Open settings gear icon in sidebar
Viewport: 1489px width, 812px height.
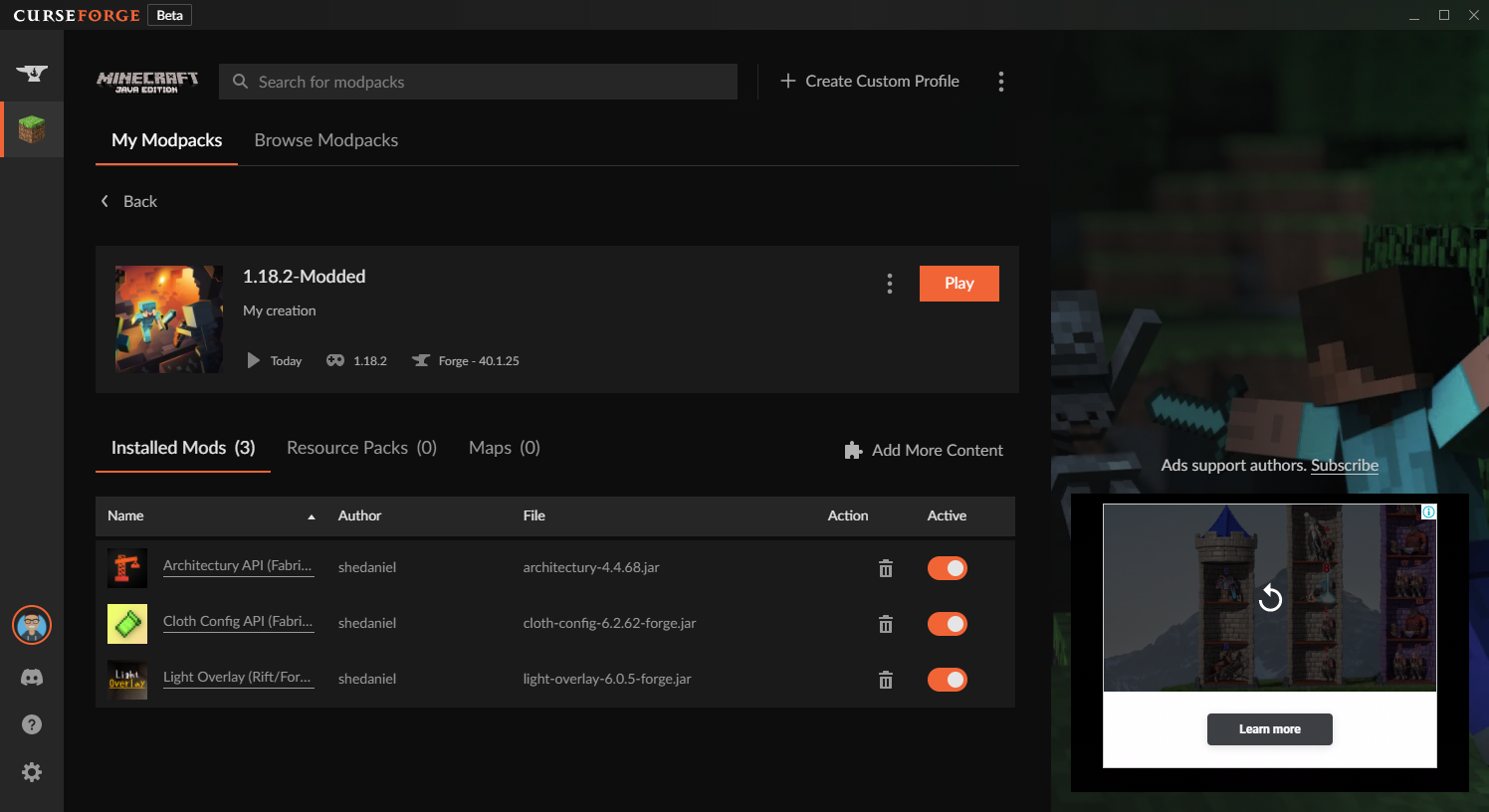coord(32,772)
